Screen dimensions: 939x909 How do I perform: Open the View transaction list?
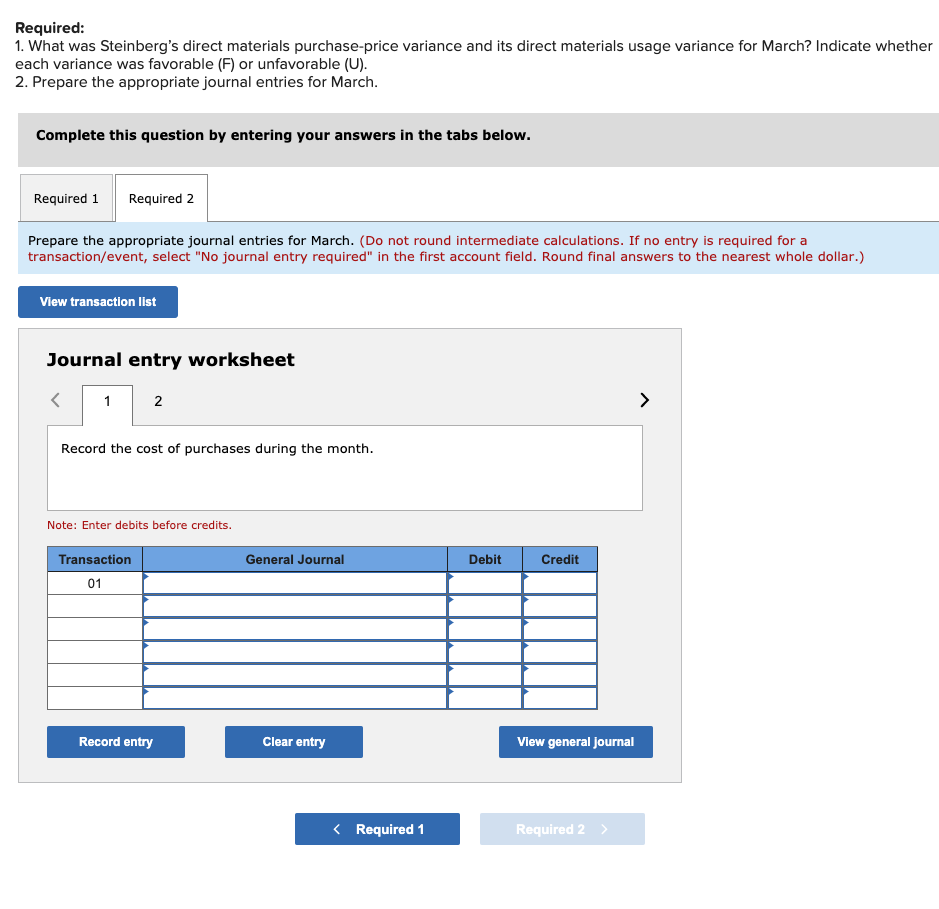(x=98, y=302)
